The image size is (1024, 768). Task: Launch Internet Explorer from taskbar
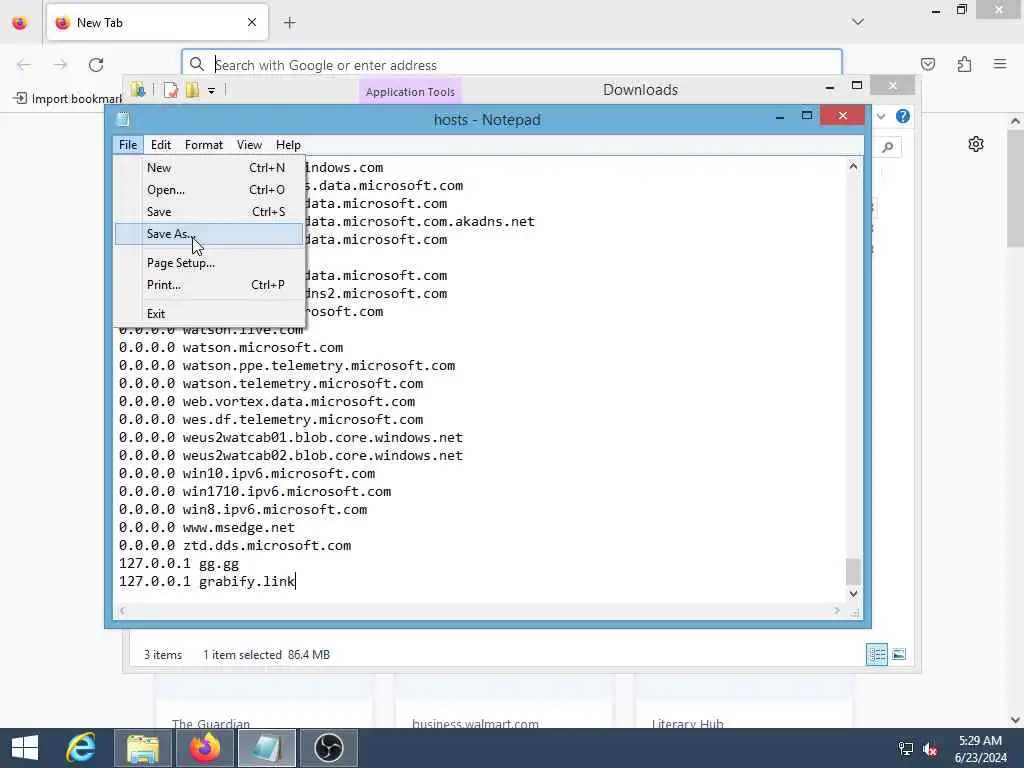coord(81,748)
